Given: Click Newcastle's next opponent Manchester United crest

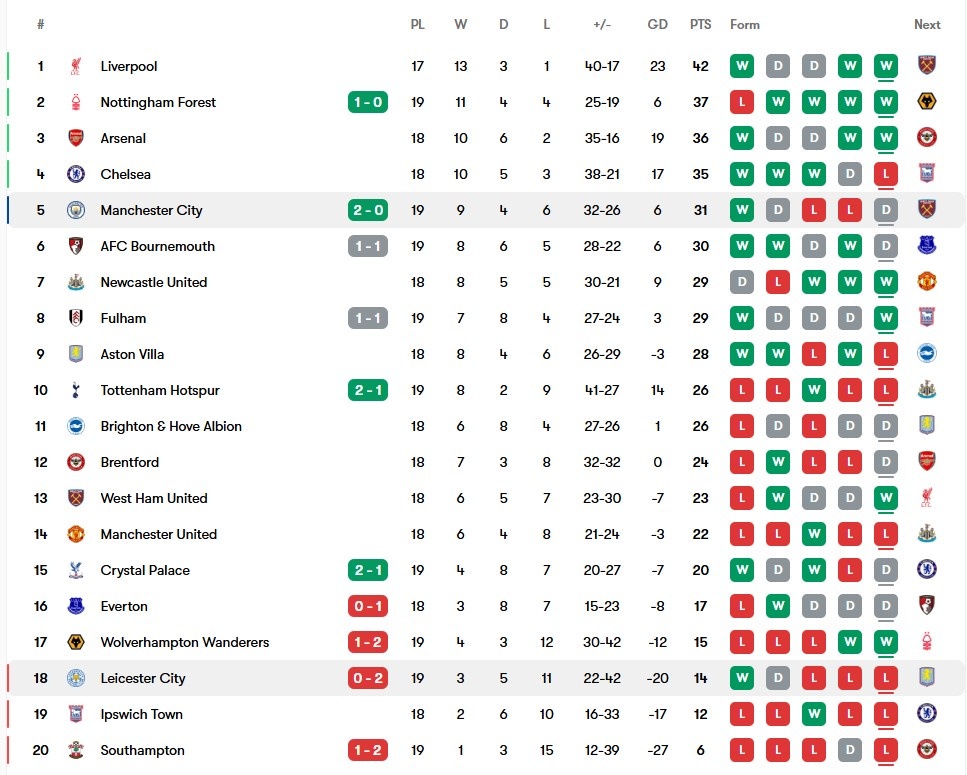Looking at the screenshot, I should (927, 282).
